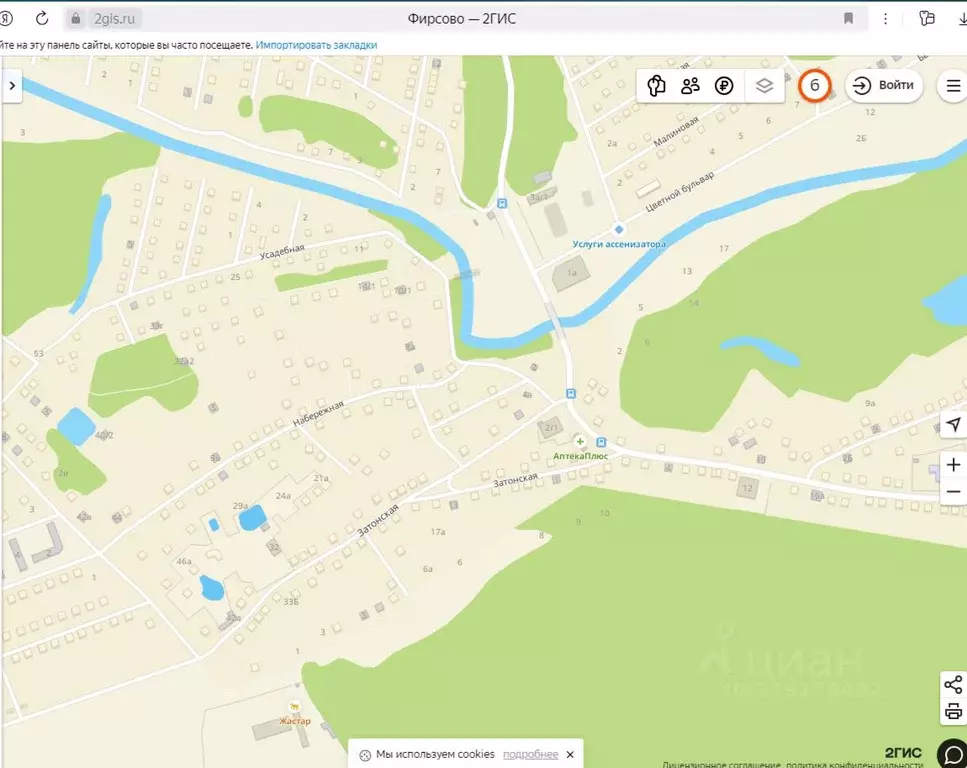Image resolution: width=967 pixels, height=768 pixels.
Task: Click the notification counter showing 6
Action: click(815, 85)
